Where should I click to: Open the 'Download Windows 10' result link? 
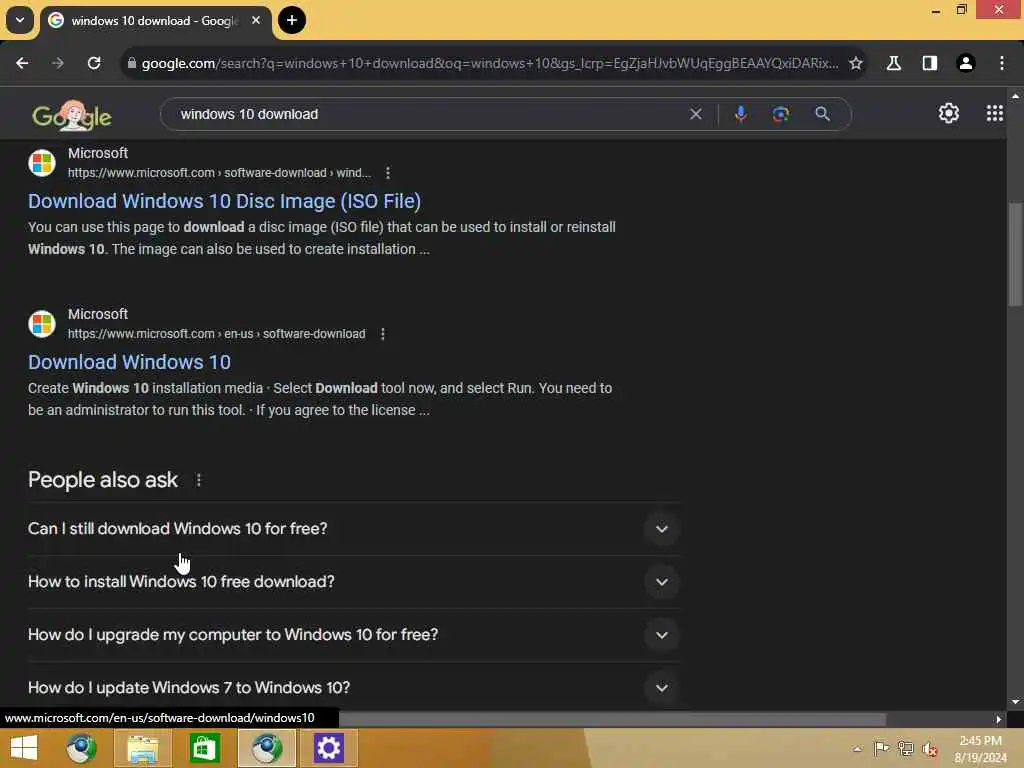coord(129,362)
